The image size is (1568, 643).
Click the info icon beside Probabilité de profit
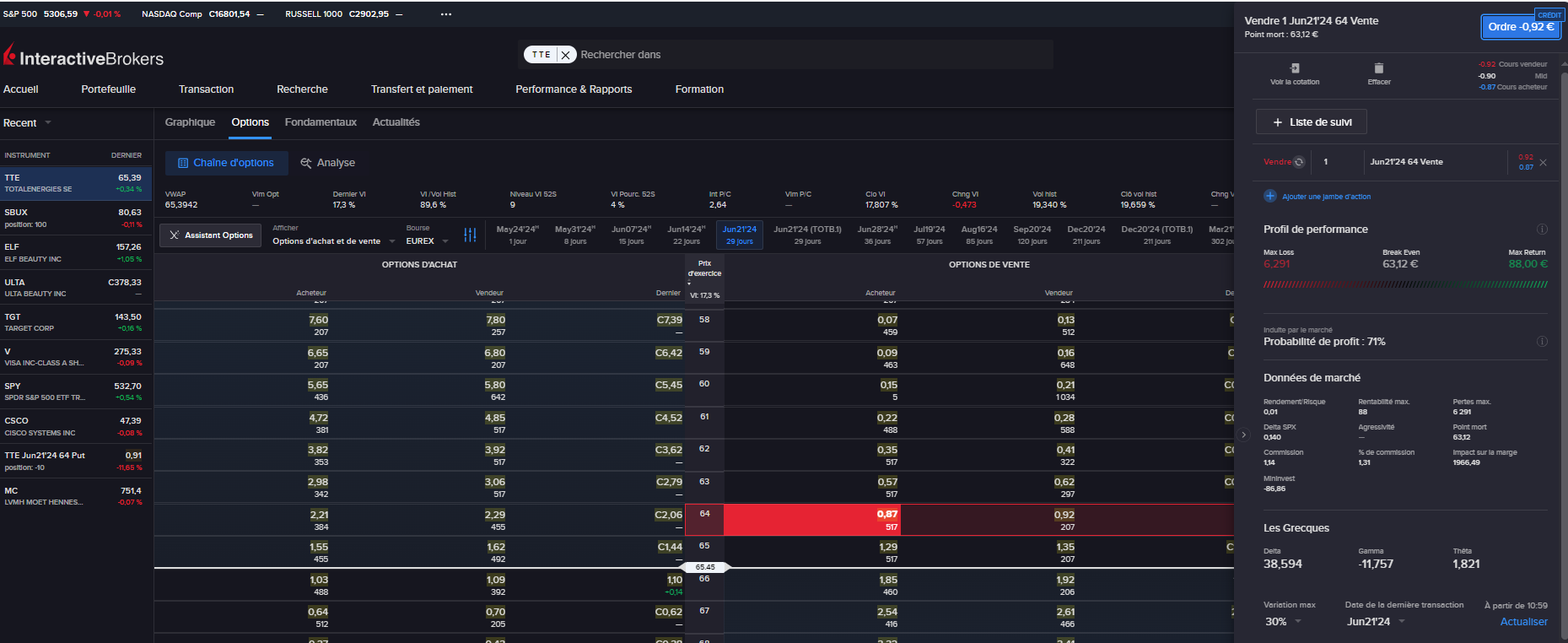[x=1542, y=342]
